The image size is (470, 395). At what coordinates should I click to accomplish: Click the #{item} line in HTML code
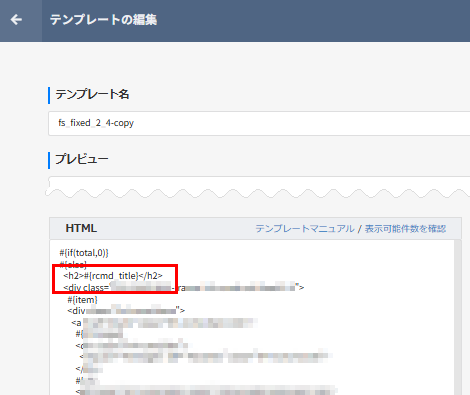click(82, 299)
